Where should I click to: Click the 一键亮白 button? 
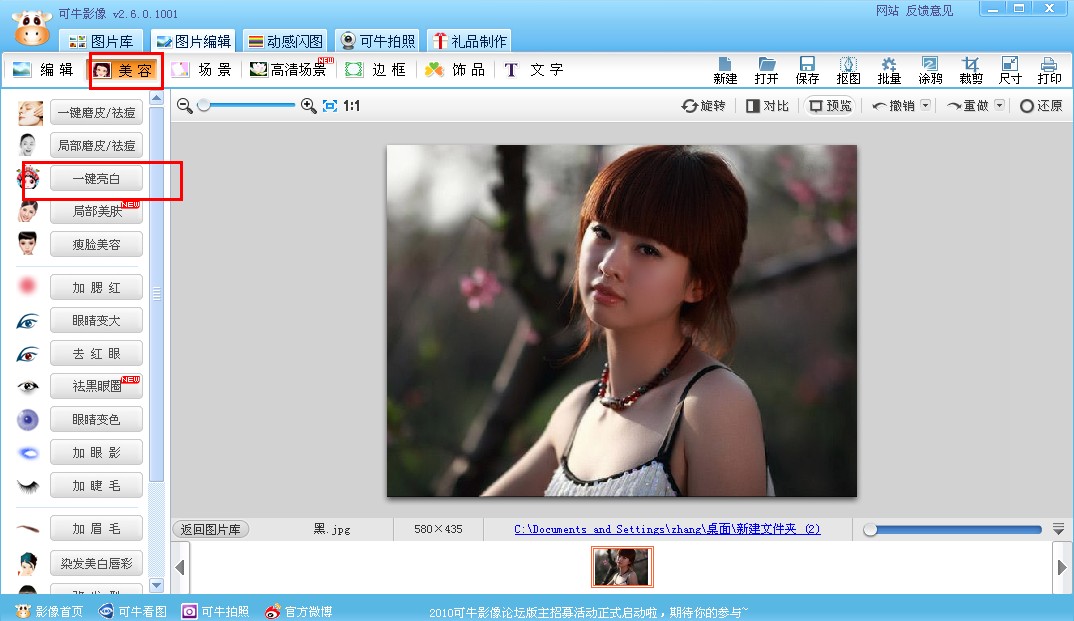tap(96, 179)
